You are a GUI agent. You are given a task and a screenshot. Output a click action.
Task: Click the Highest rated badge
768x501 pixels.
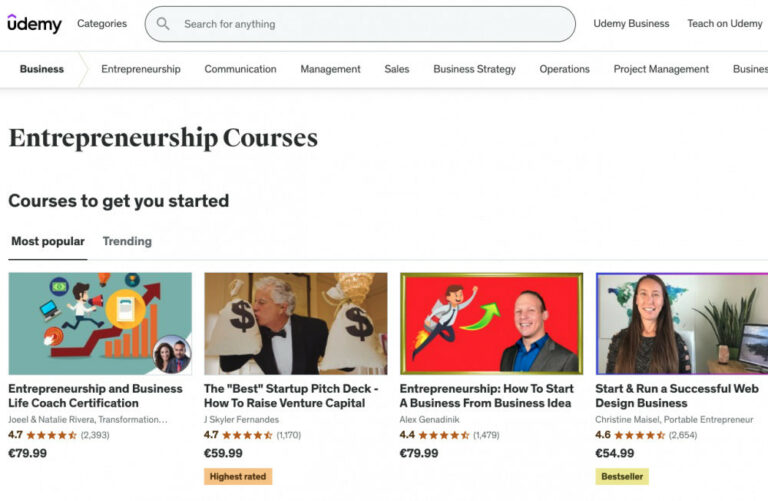coord(238,477)
